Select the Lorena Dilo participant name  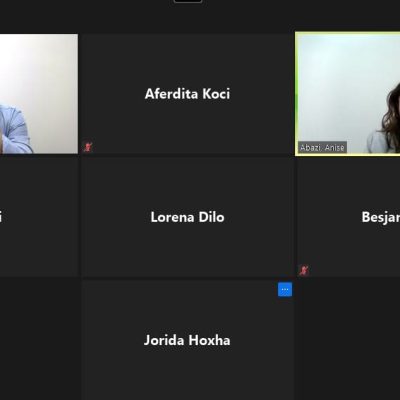pyautogui.click(x=187, y=217)
